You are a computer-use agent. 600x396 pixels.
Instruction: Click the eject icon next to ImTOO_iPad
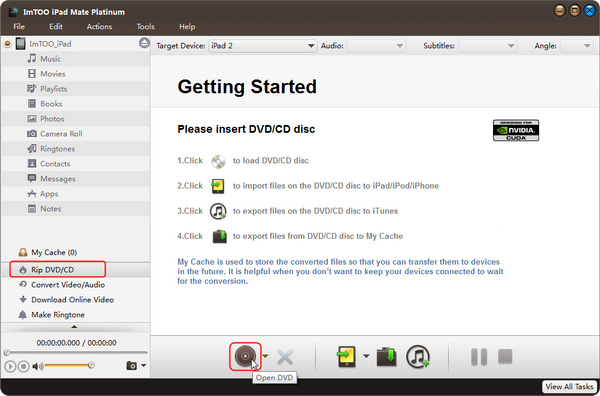[144, 43]
